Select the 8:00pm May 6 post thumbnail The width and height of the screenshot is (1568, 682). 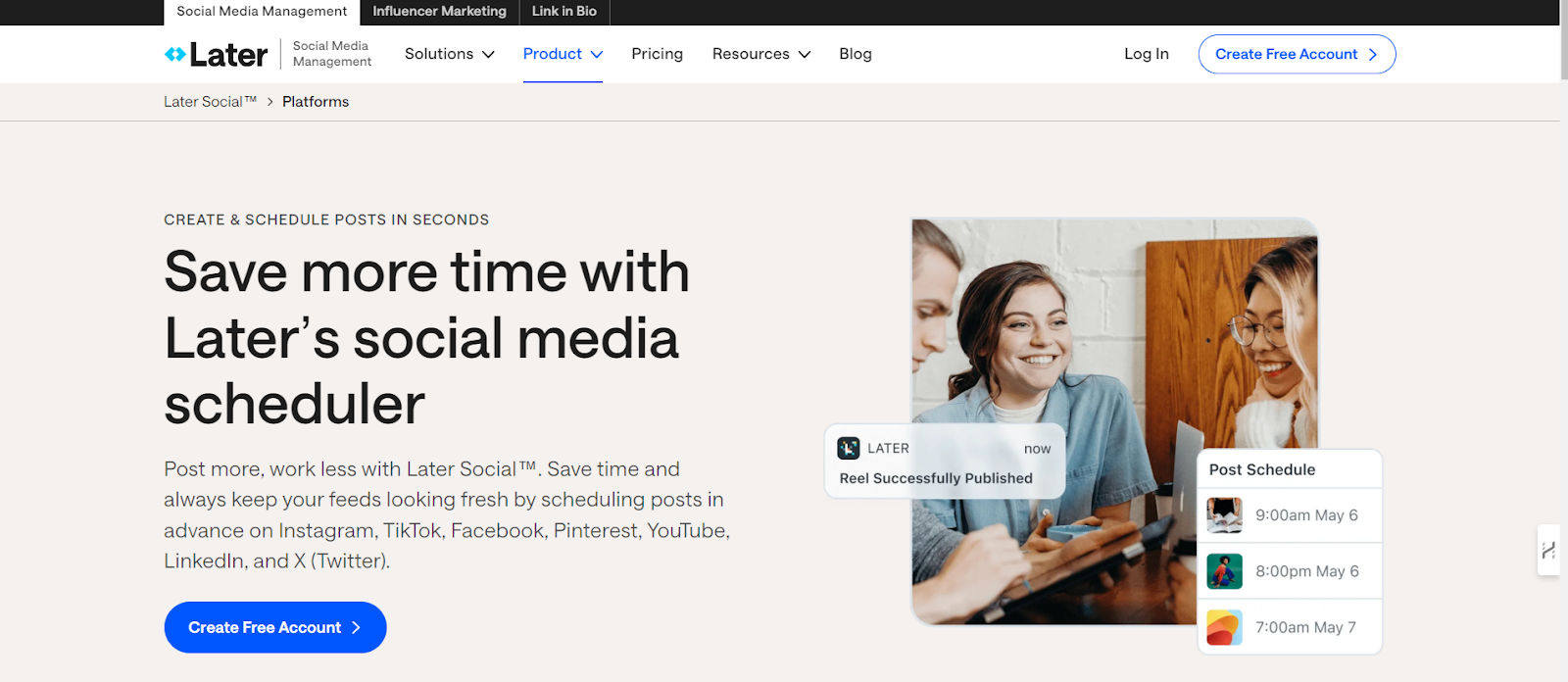pos(1224,571)
